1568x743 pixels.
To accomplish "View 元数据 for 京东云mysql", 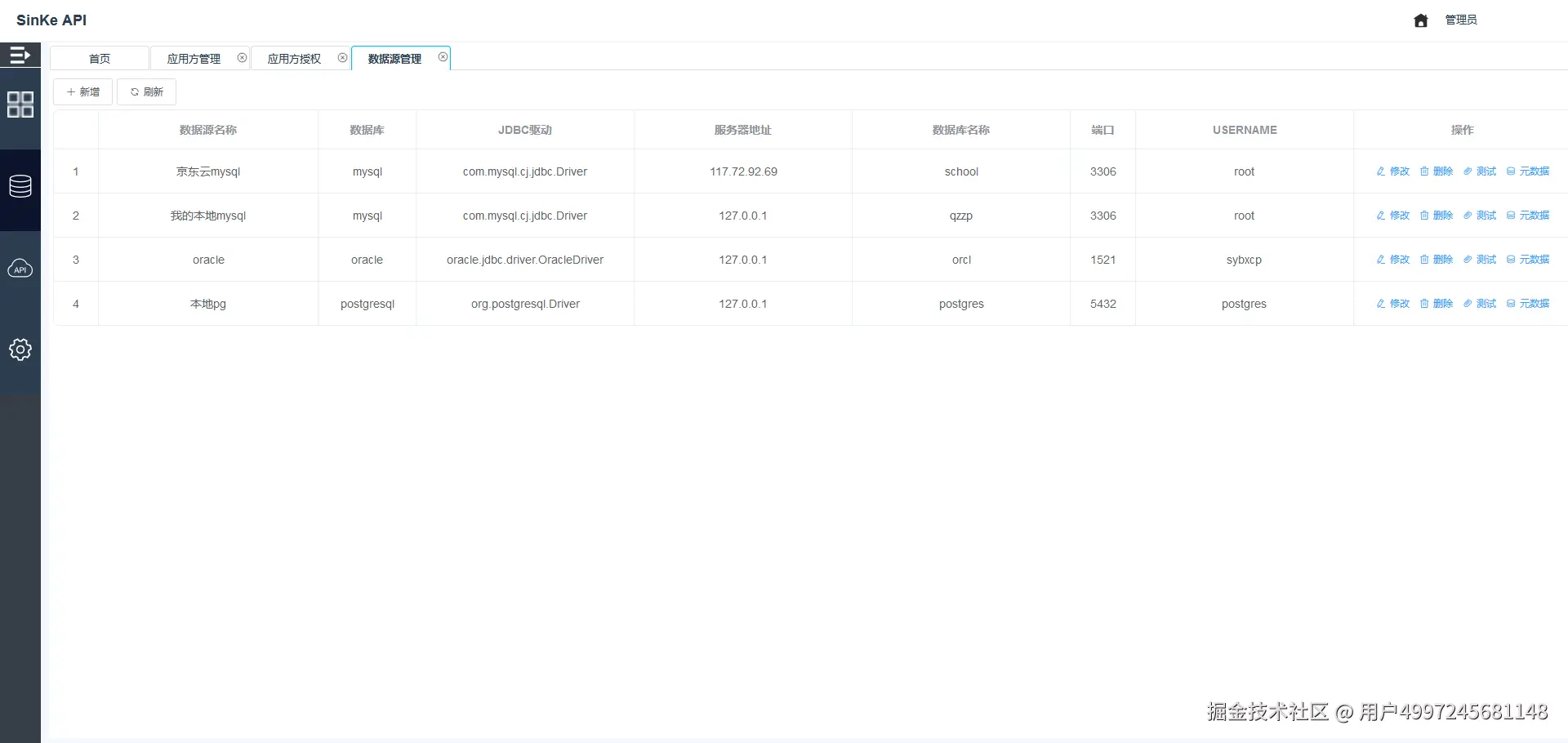I will 1528,171.
